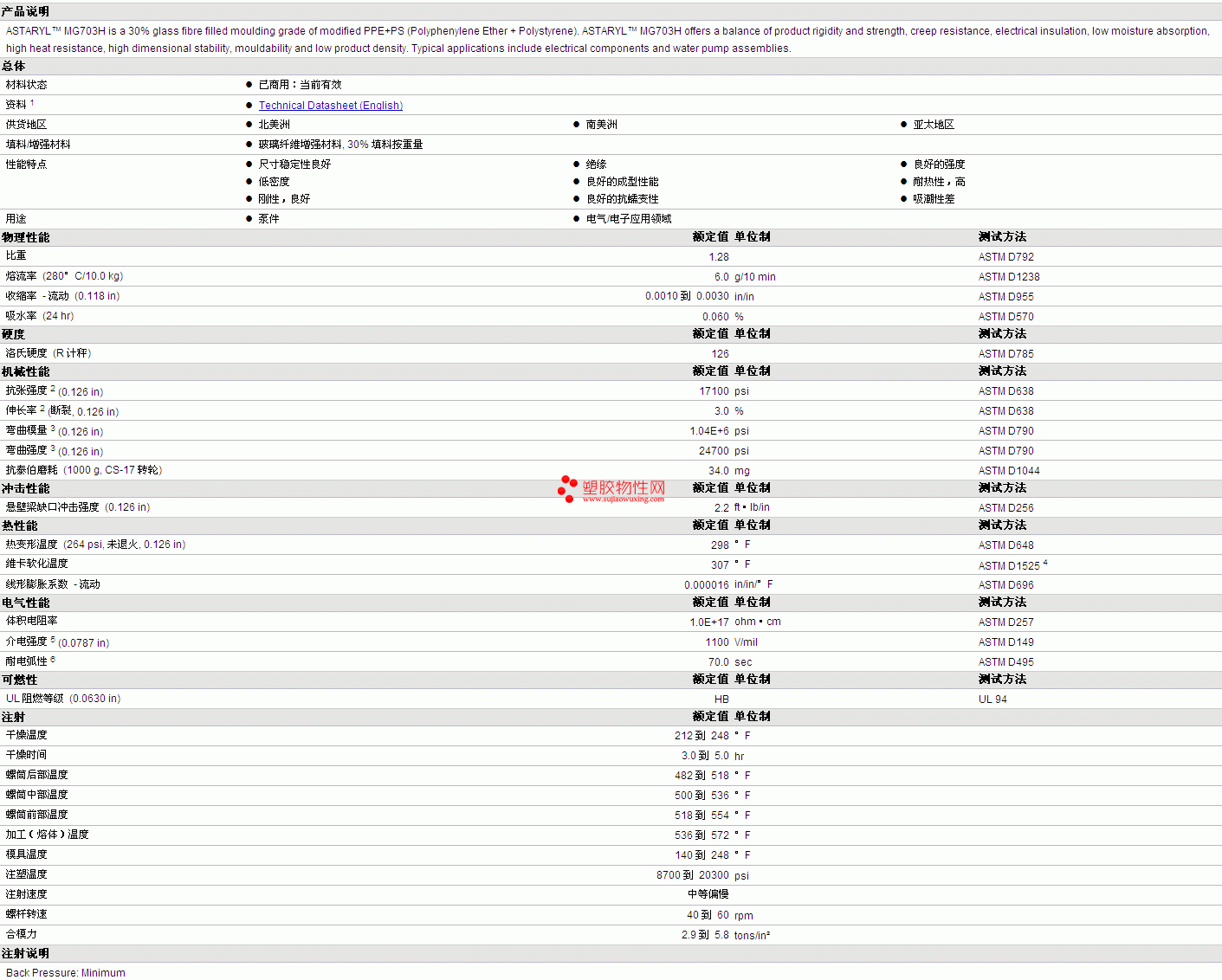
Task: Click the ASTM D149 dielectric method
Action: coord(1006,642)
